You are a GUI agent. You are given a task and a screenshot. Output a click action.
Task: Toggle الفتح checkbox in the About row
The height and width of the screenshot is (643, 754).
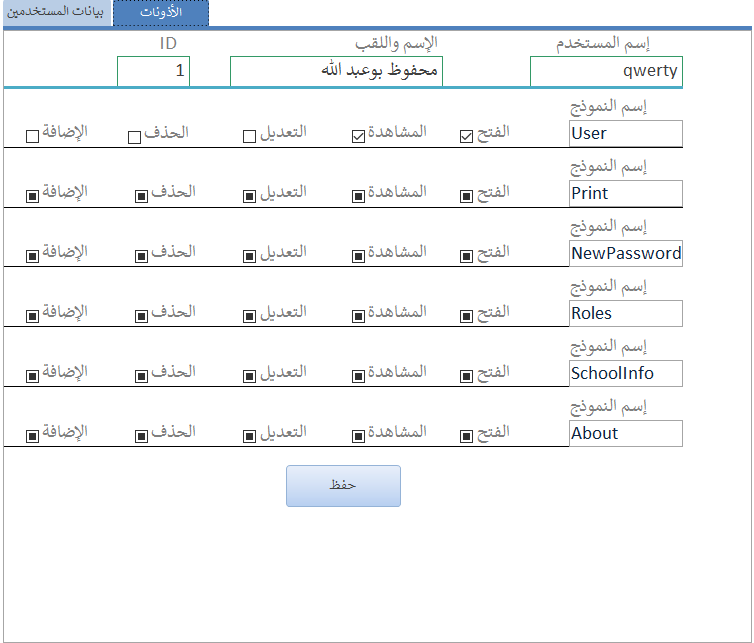click(466, 436)
